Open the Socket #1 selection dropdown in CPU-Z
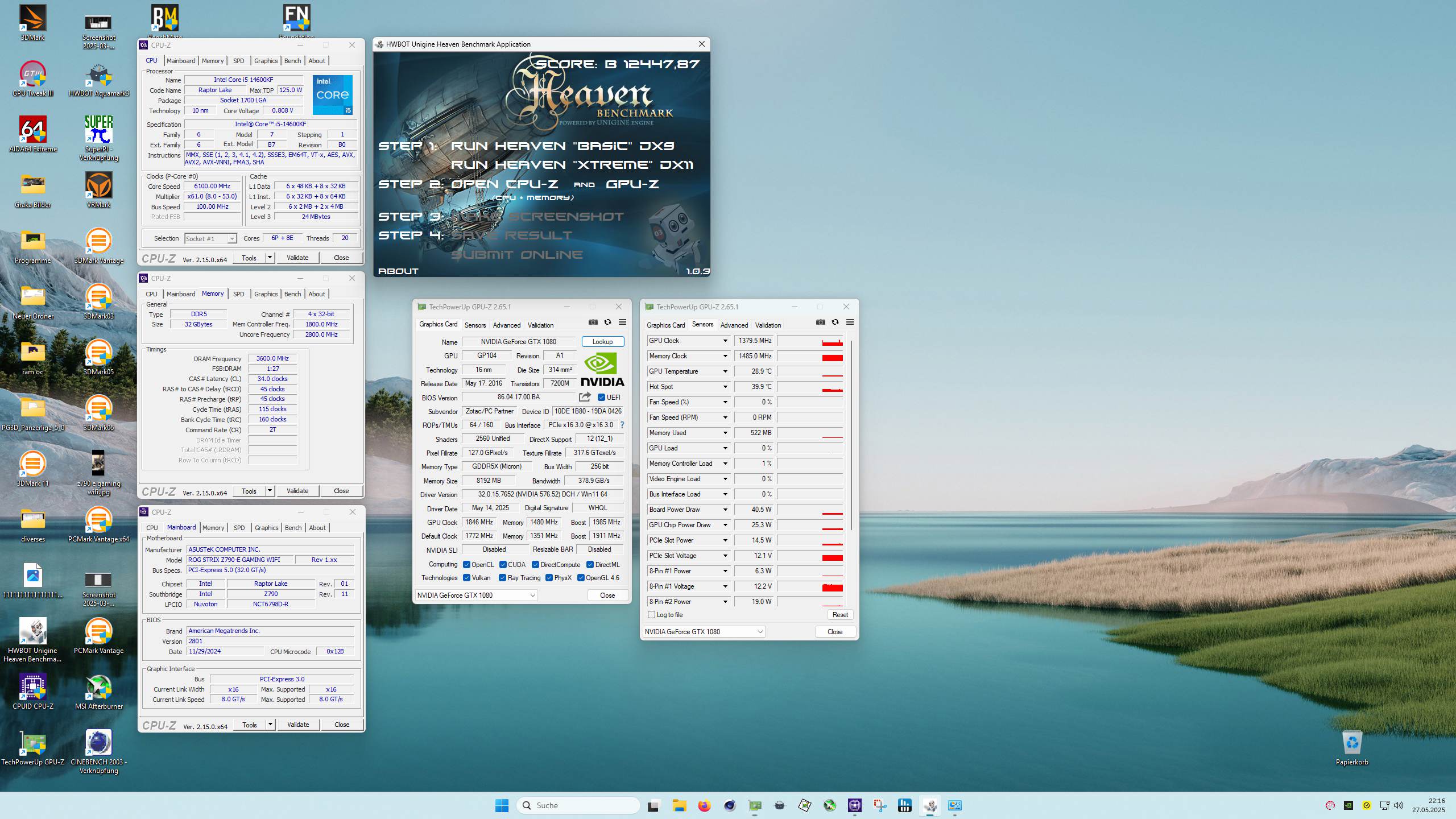The width and height of the screenshot is (1456, 819). [x=210, y=239]
